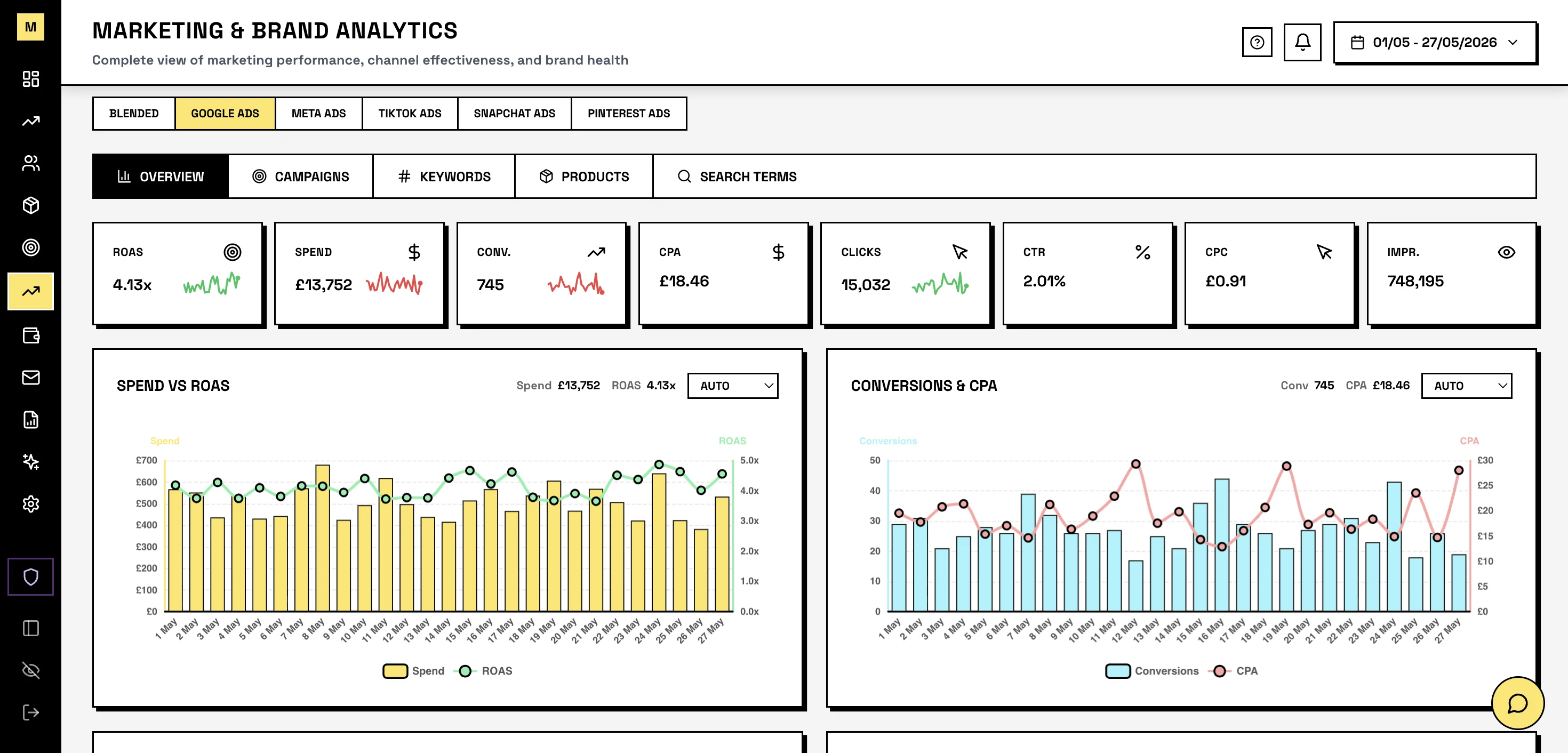Switch to the Pinterest Ads tab
The width and height of the screenshot is (1568, 753).
coord(629,113)
